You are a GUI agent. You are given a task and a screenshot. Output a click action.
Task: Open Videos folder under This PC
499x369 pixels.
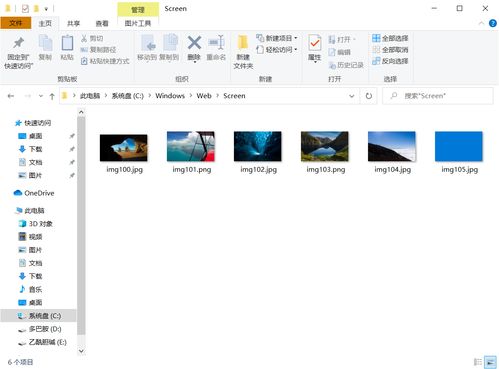30,237
